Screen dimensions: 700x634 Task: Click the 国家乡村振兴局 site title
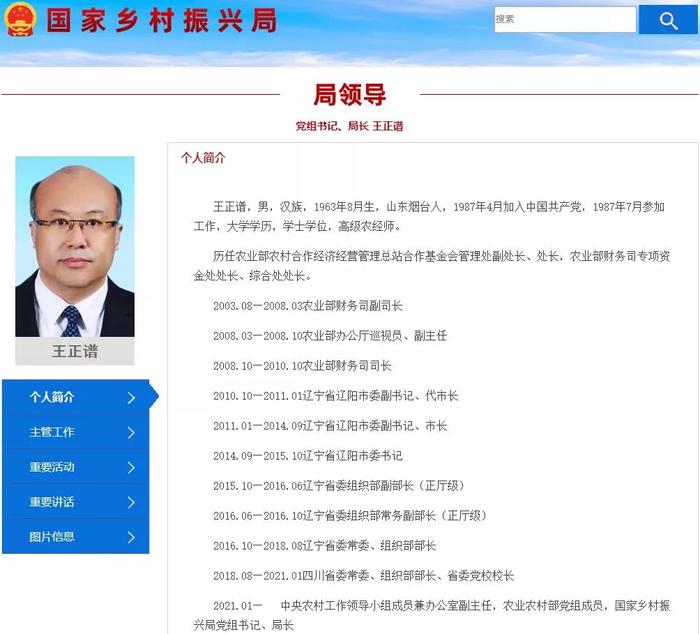[162, 21]
